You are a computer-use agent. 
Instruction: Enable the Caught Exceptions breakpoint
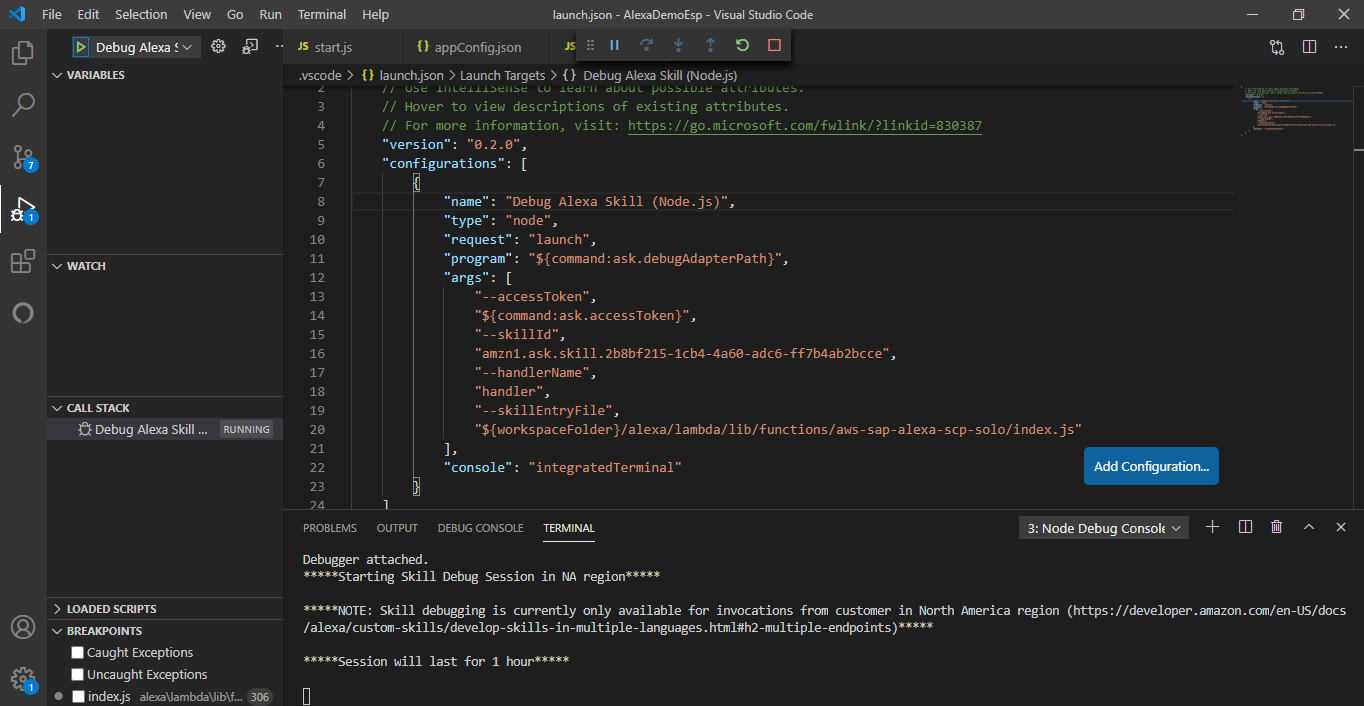click(x=77, y=652)
